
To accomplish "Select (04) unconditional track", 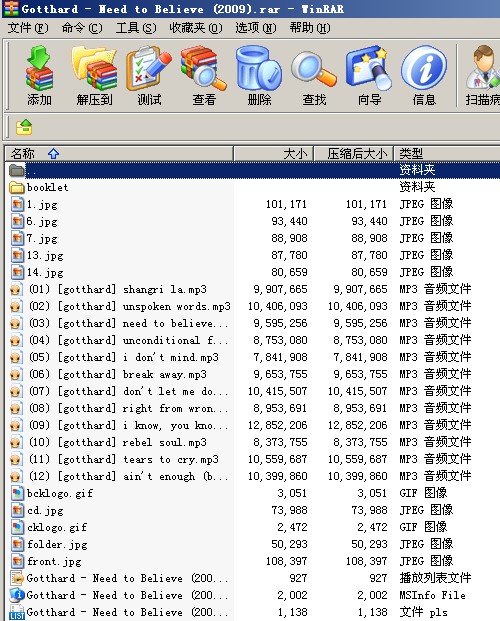I will coord(128,341).
